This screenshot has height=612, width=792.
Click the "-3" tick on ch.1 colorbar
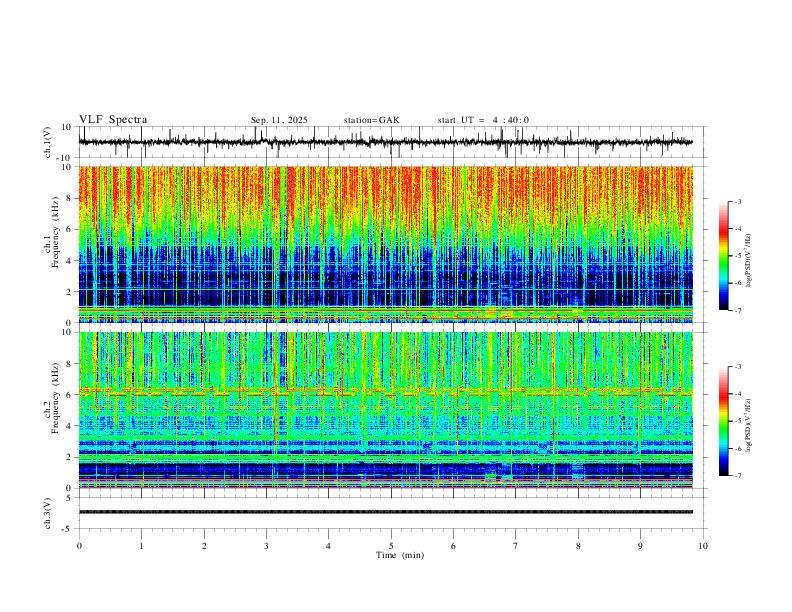coord(737,201)
